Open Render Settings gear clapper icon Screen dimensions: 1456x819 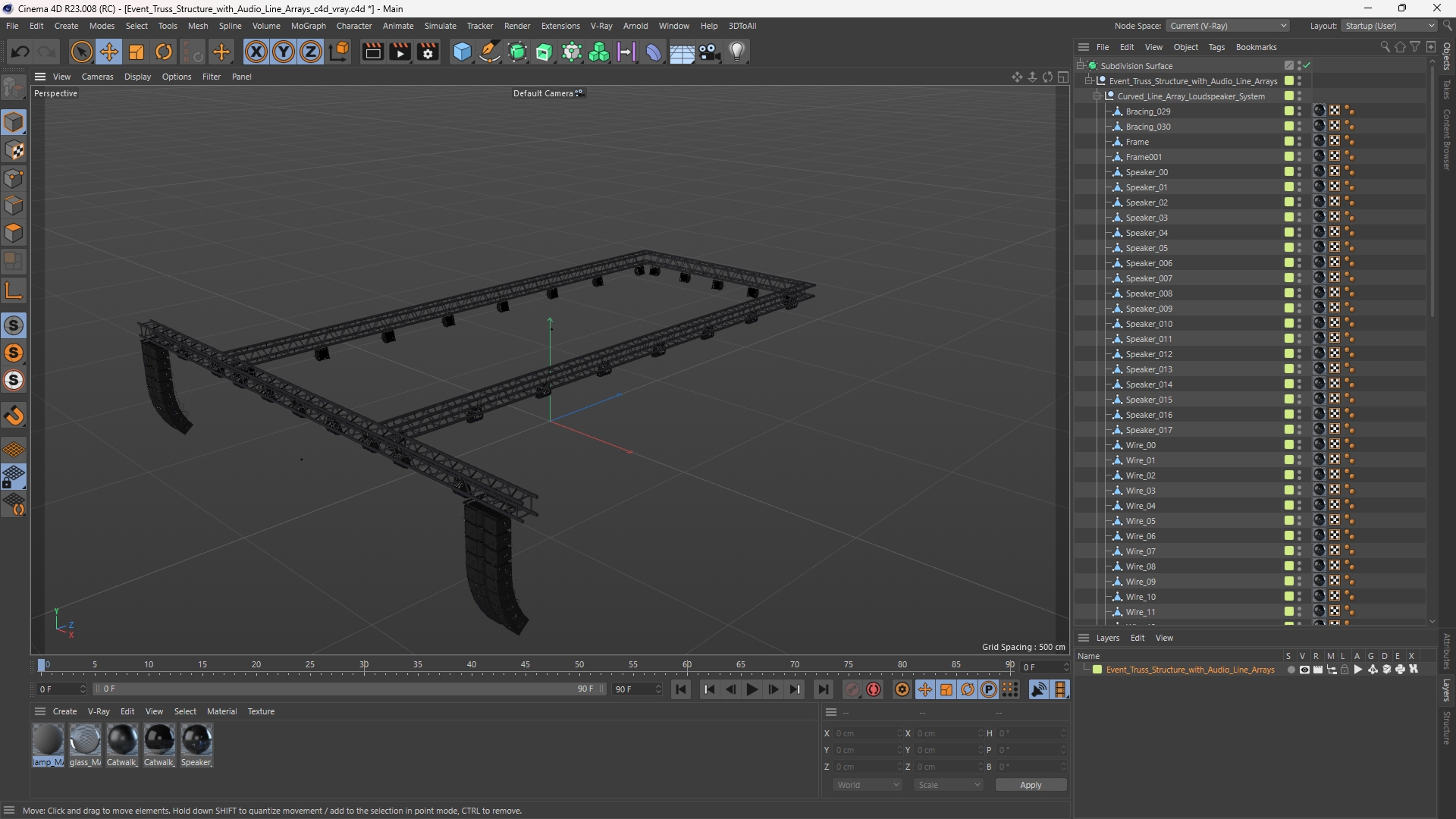coord(428,52)
